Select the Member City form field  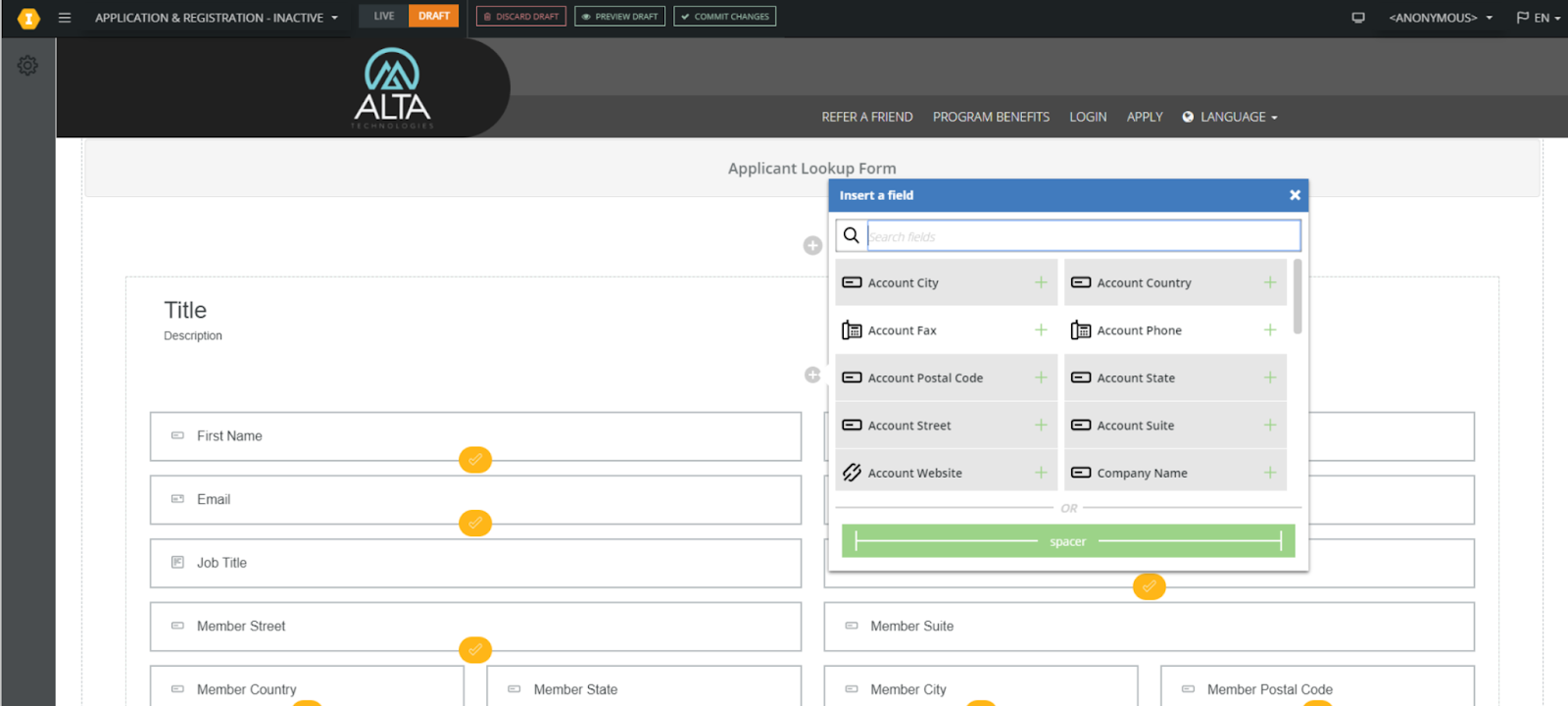click(981, 686)
